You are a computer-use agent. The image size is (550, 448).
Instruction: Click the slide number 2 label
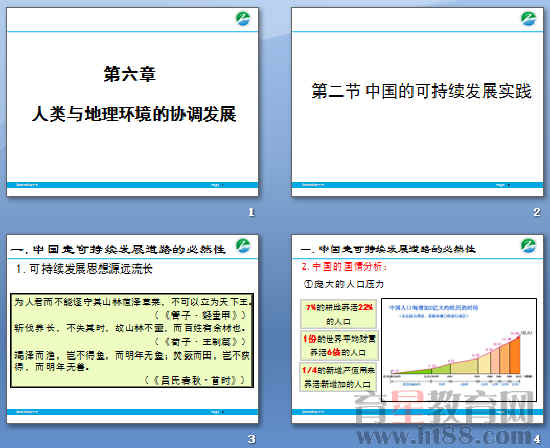[x=537, y=212]
